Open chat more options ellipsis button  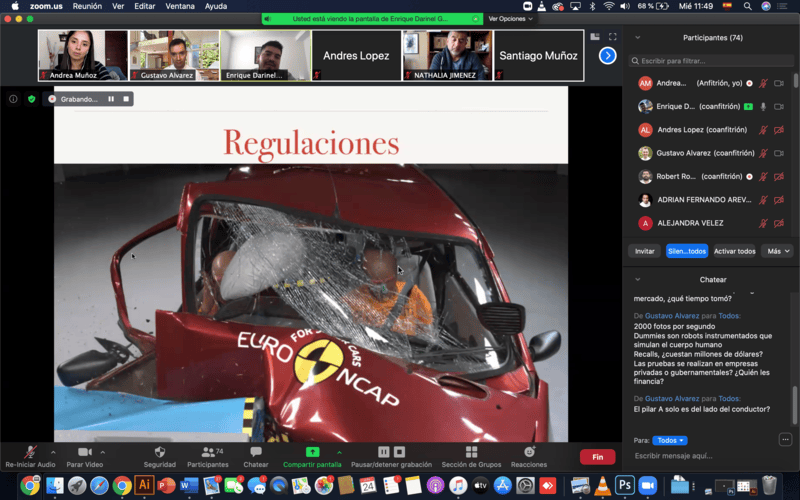click(x=785, y=439)
